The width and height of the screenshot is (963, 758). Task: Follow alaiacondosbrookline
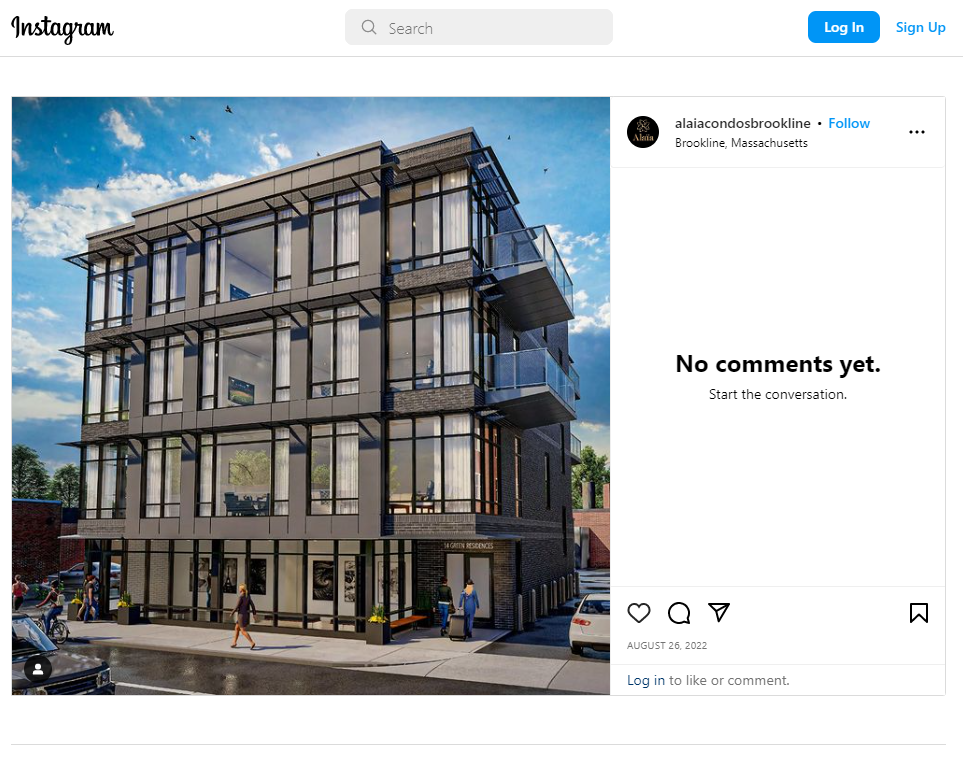point(849,123)
